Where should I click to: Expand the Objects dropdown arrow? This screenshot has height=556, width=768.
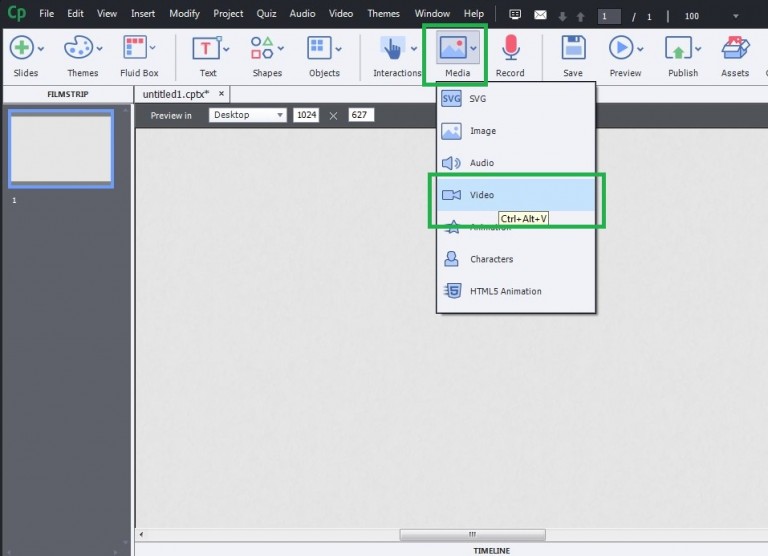(338, 49)
